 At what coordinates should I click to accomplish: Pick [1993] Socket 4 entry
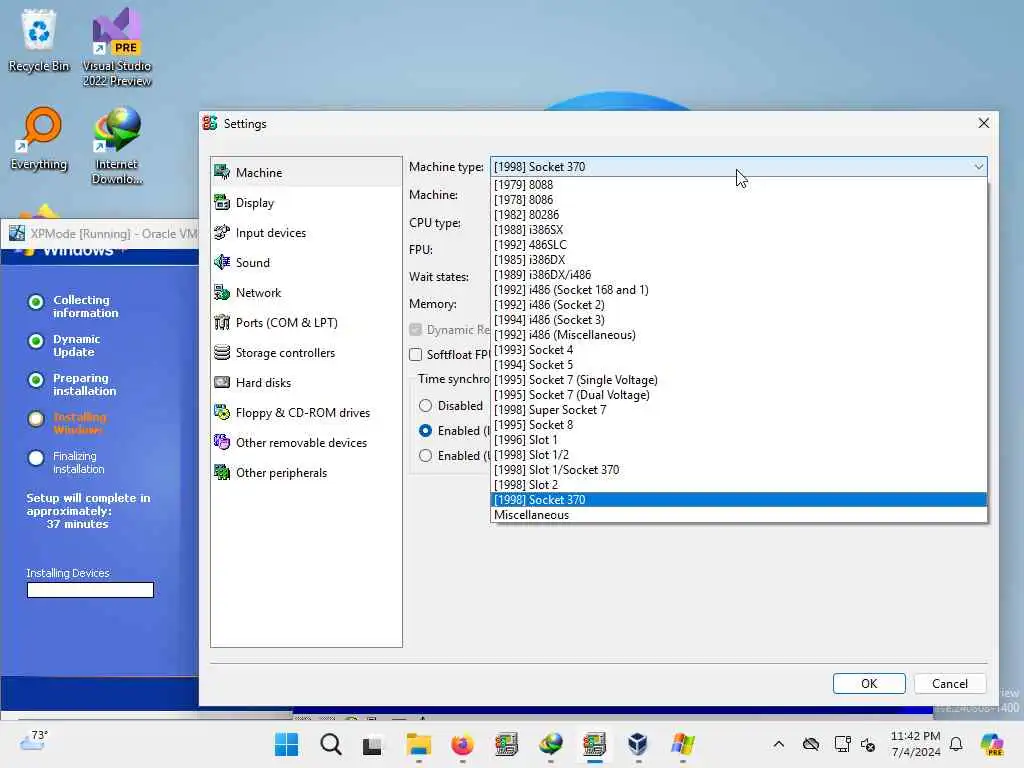click(739, 350)
